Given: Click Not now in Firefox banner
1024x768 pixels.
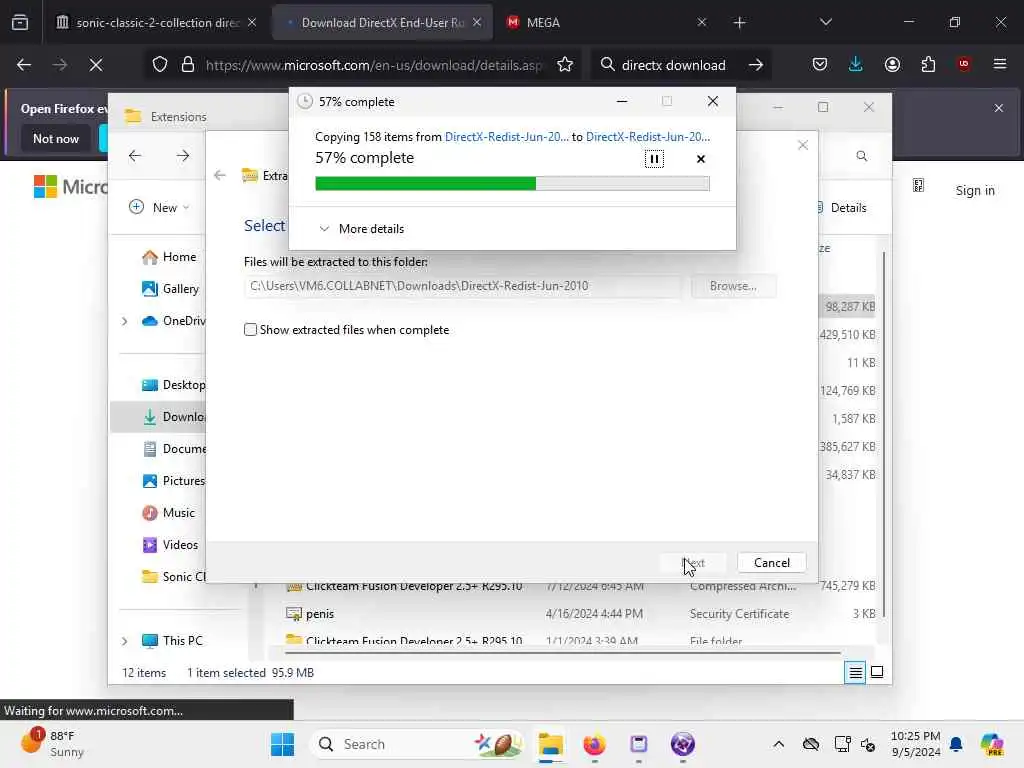Looking at the screenshot, I should [56, 138].
